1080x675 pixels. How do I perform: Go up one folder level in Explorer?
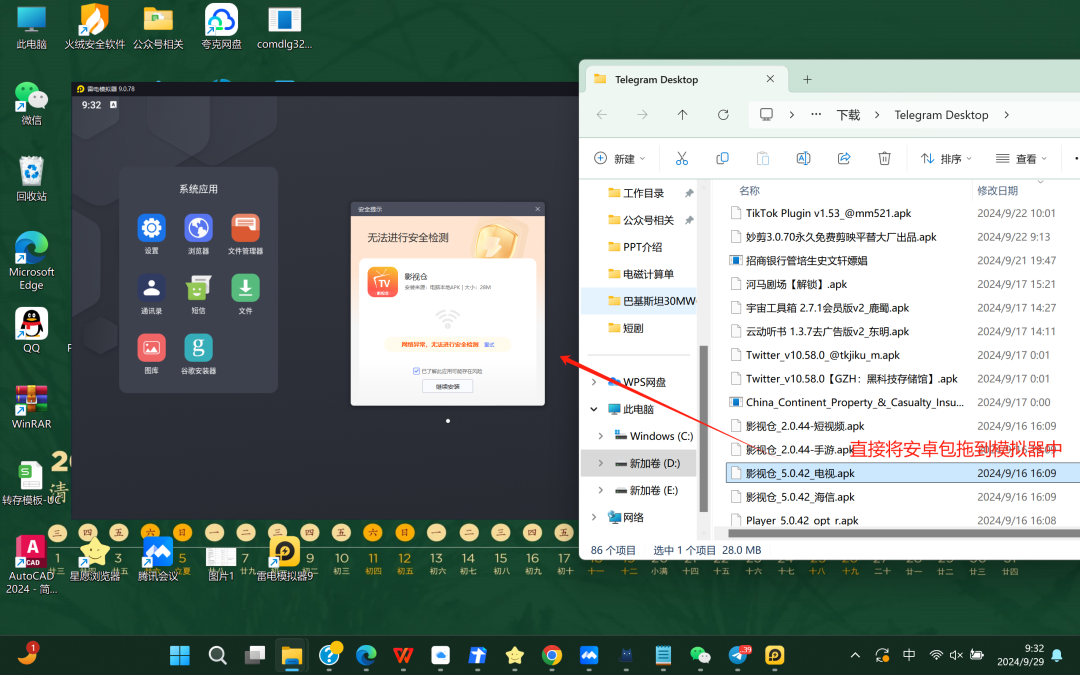point(683,115)
